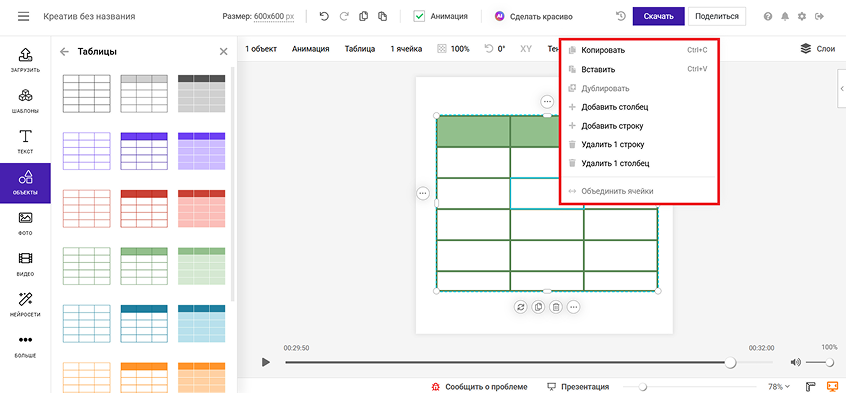The height and width of the screenshot is (393, 846).
Task: Click the timeline playback slider handle
Action: click(x=730, y=362)
